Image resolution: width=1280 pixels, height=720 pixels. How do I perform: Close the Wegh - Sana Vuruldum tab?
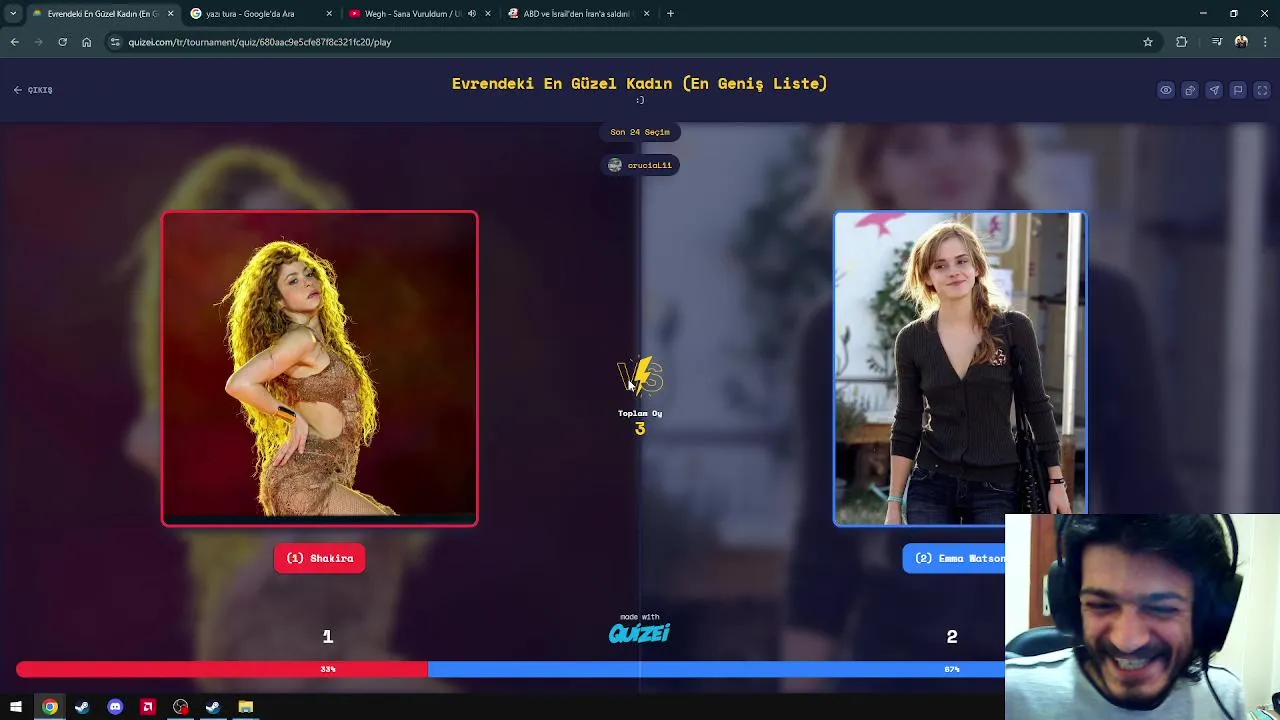[488, 14]
